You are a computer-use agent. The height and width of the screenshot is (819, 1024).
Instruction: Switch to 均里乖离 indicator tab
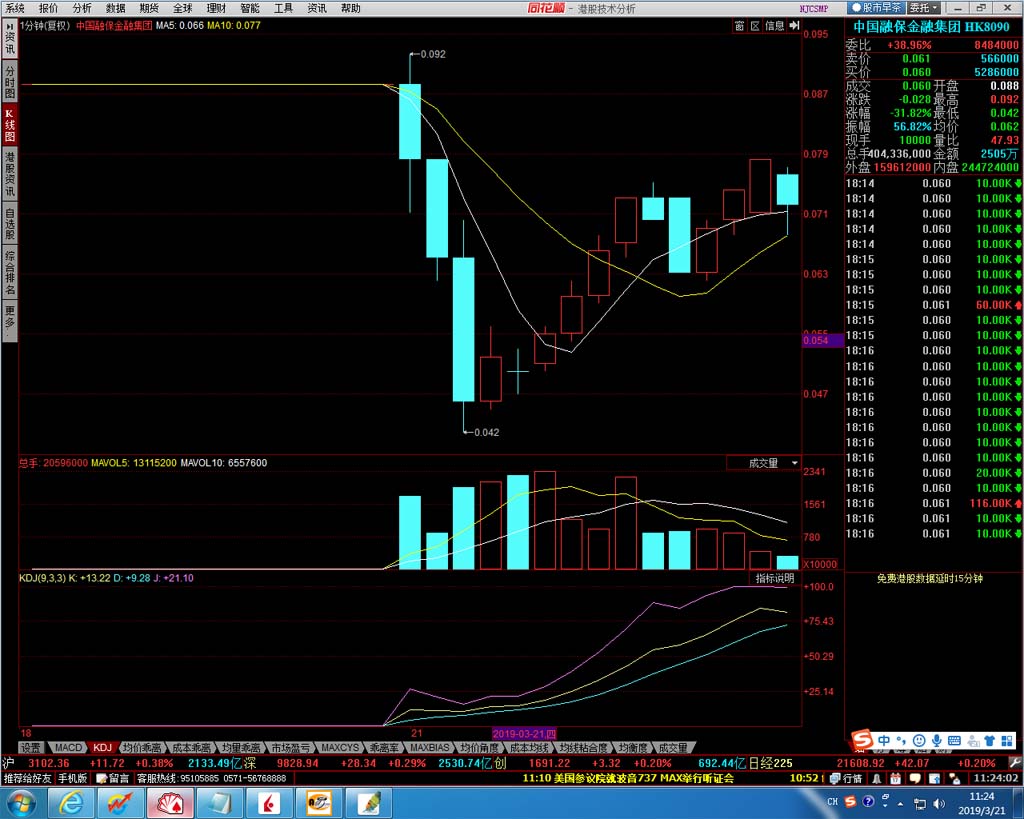pos(240,748)
